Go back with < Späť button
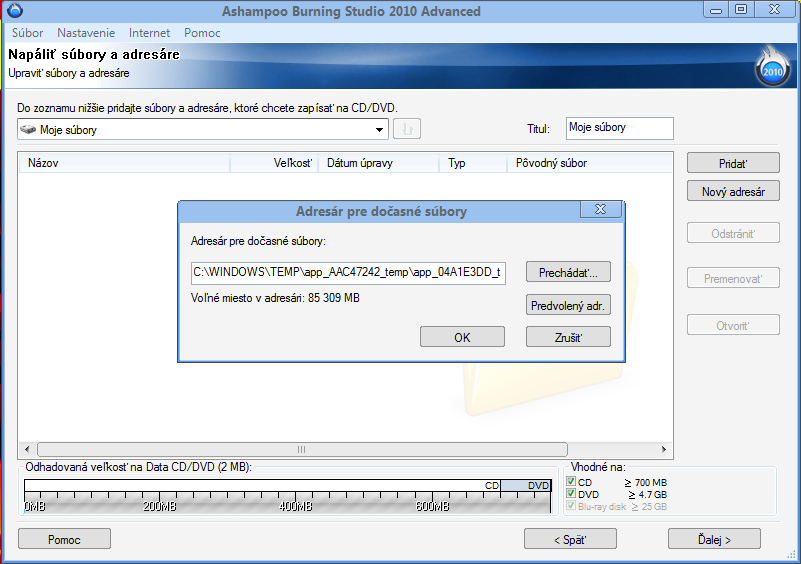Viewport: 801px width, 564px height. click(x=570, y=539)
